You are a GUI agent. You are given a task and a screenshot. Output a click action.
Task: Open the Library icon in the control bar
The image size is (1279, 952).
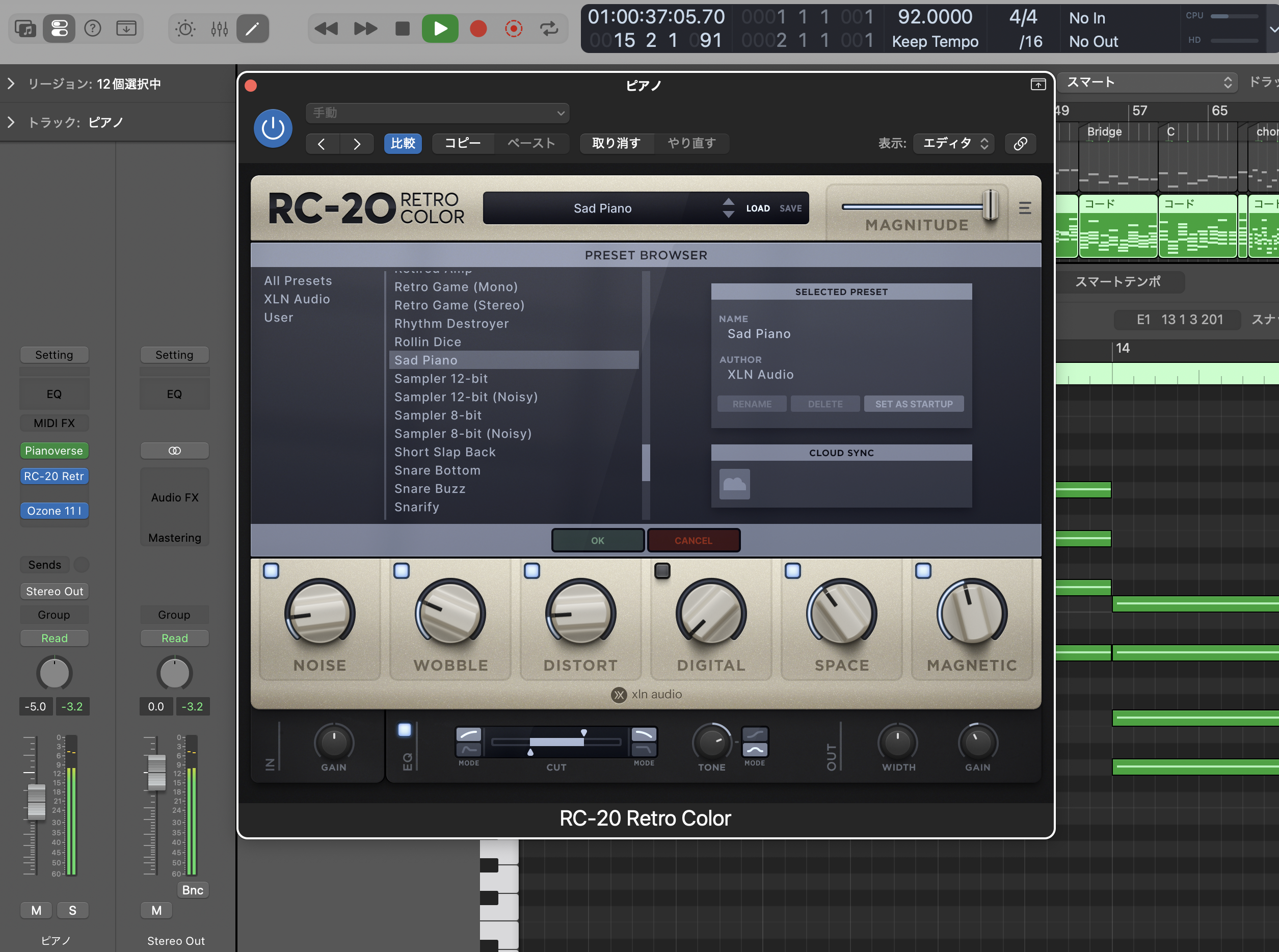click(x=25, y=28)
